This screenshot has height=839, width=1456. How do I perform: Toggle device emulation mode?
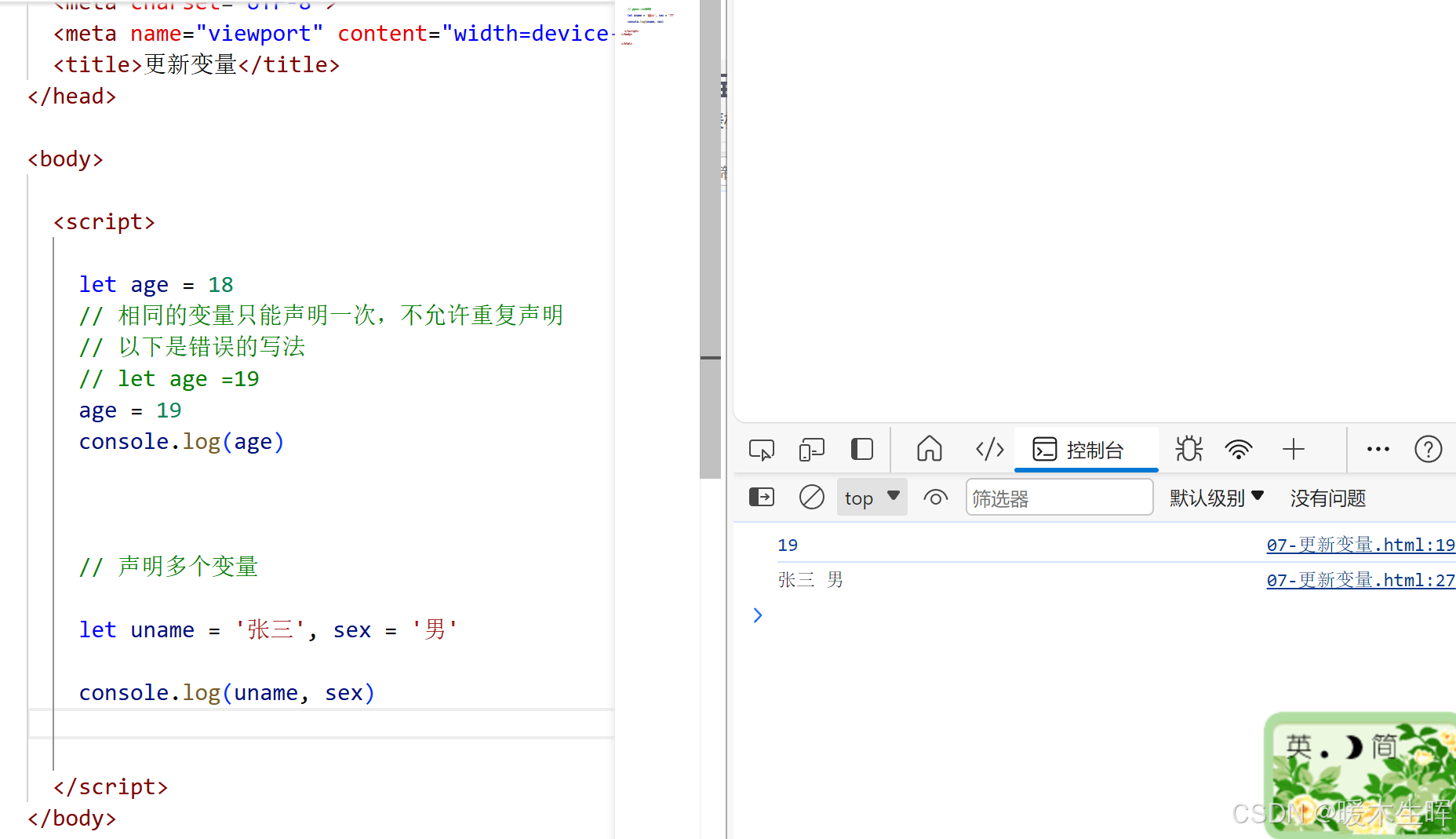point(811,450)
